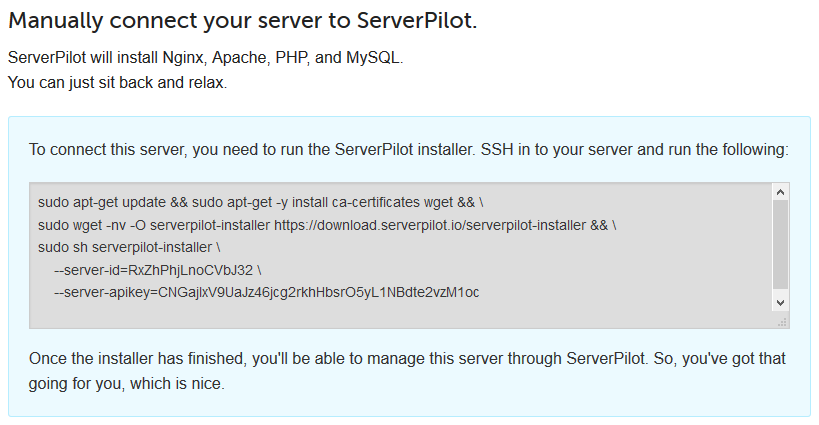Image resolution: width=819 pixels, height=425 pixels.
Task: Click the '--server-id=RxZhPhjLnoCVbJ32' line
Action: click(158, 270)
